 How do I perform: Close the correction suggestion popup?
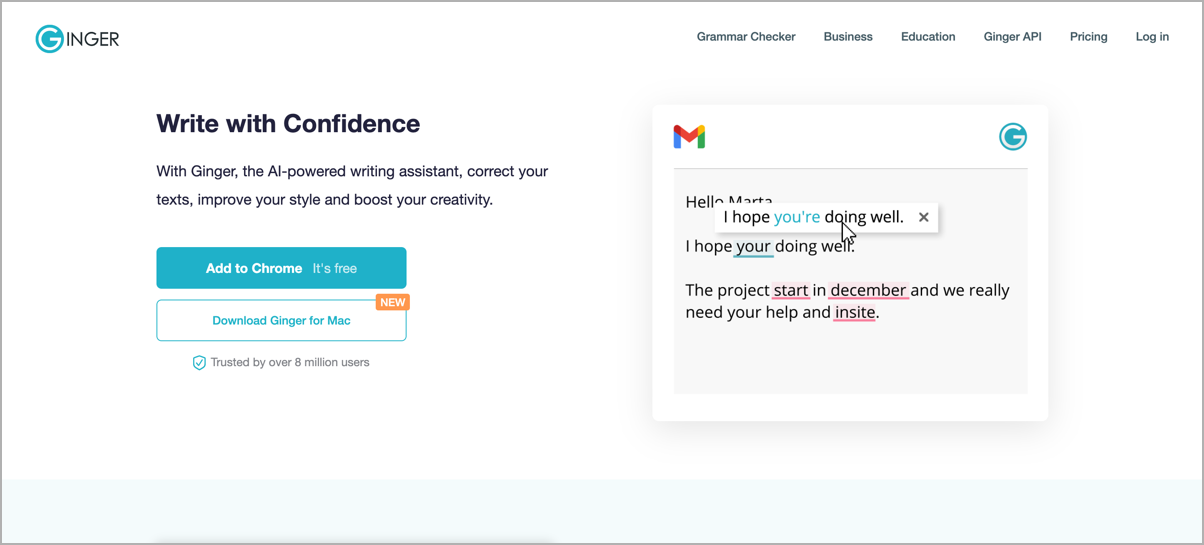[924, 217]
